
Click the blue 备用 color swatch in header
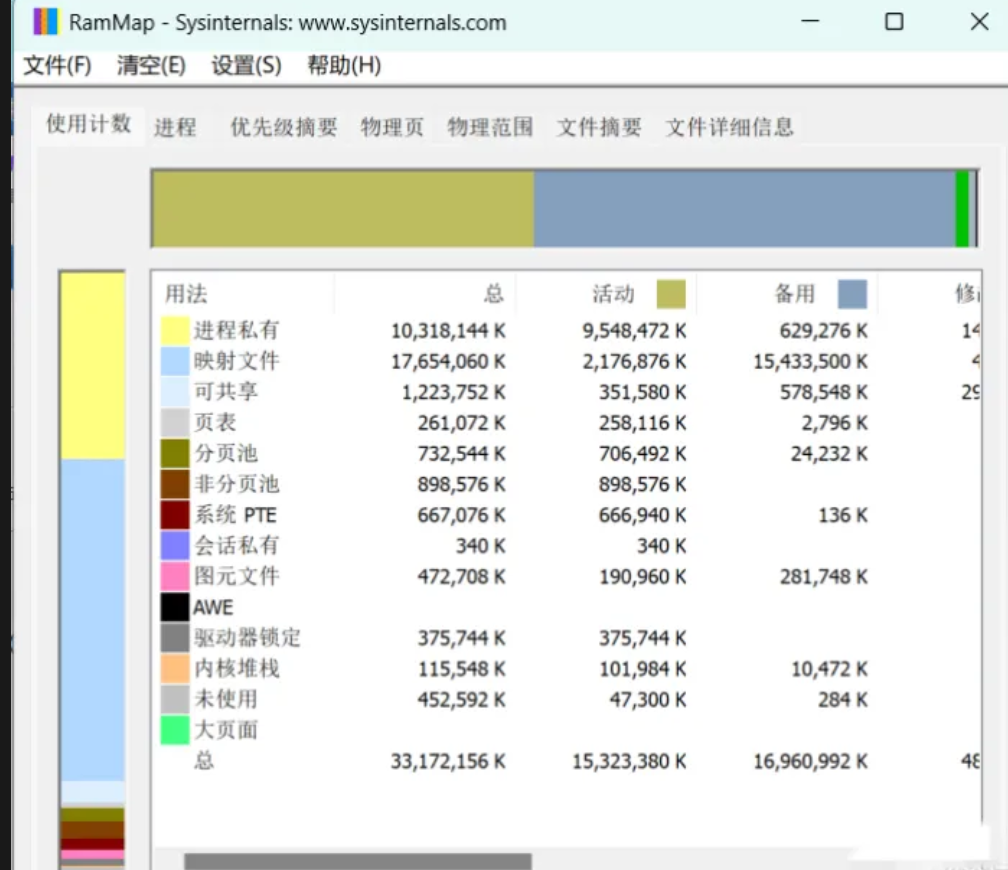pyautogui.click(x=852, y=294)
